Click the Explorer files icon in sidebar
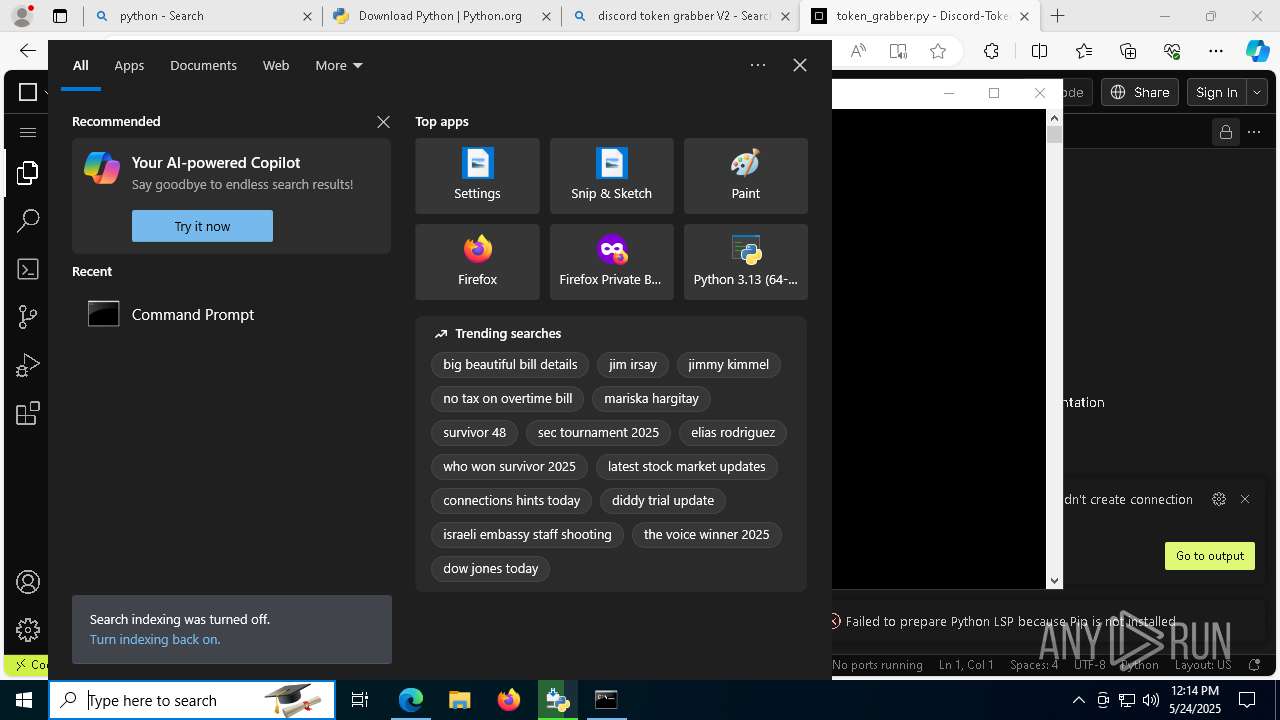This screenshot has height=720, width=1280. [28, 173]
